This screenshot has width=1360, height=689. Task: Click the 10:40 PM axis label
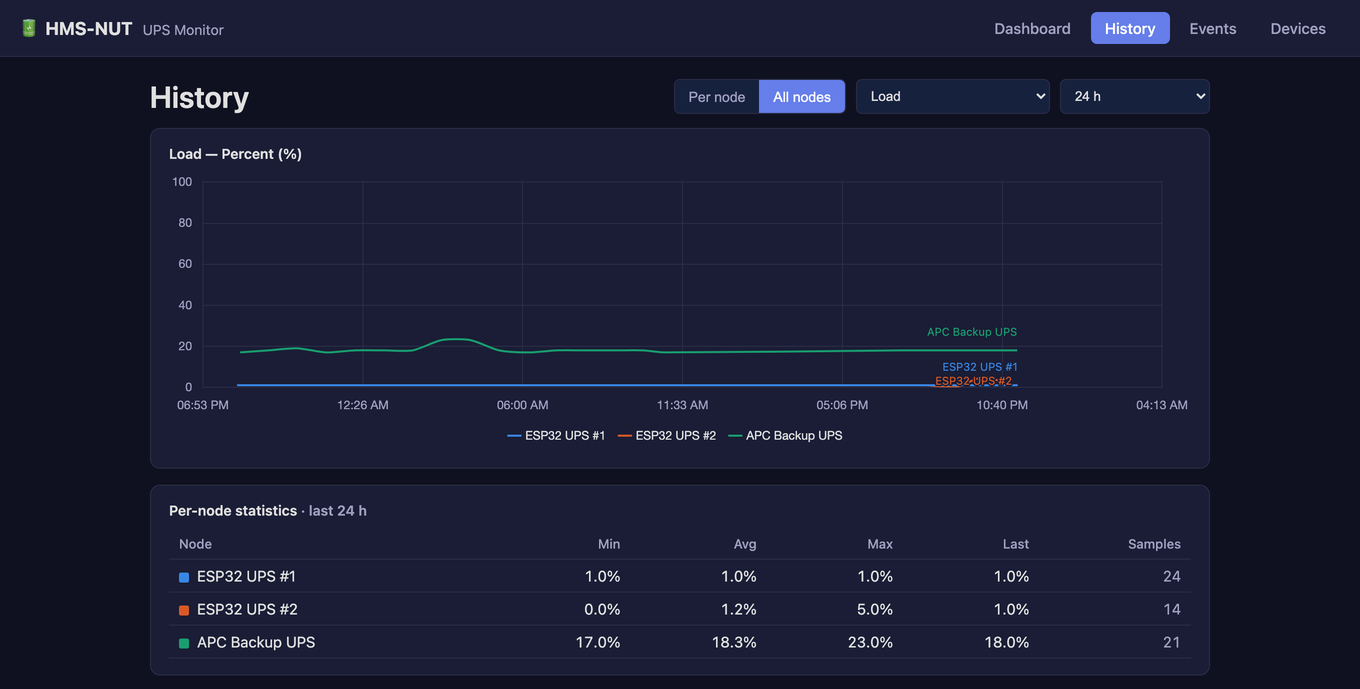1002,405
